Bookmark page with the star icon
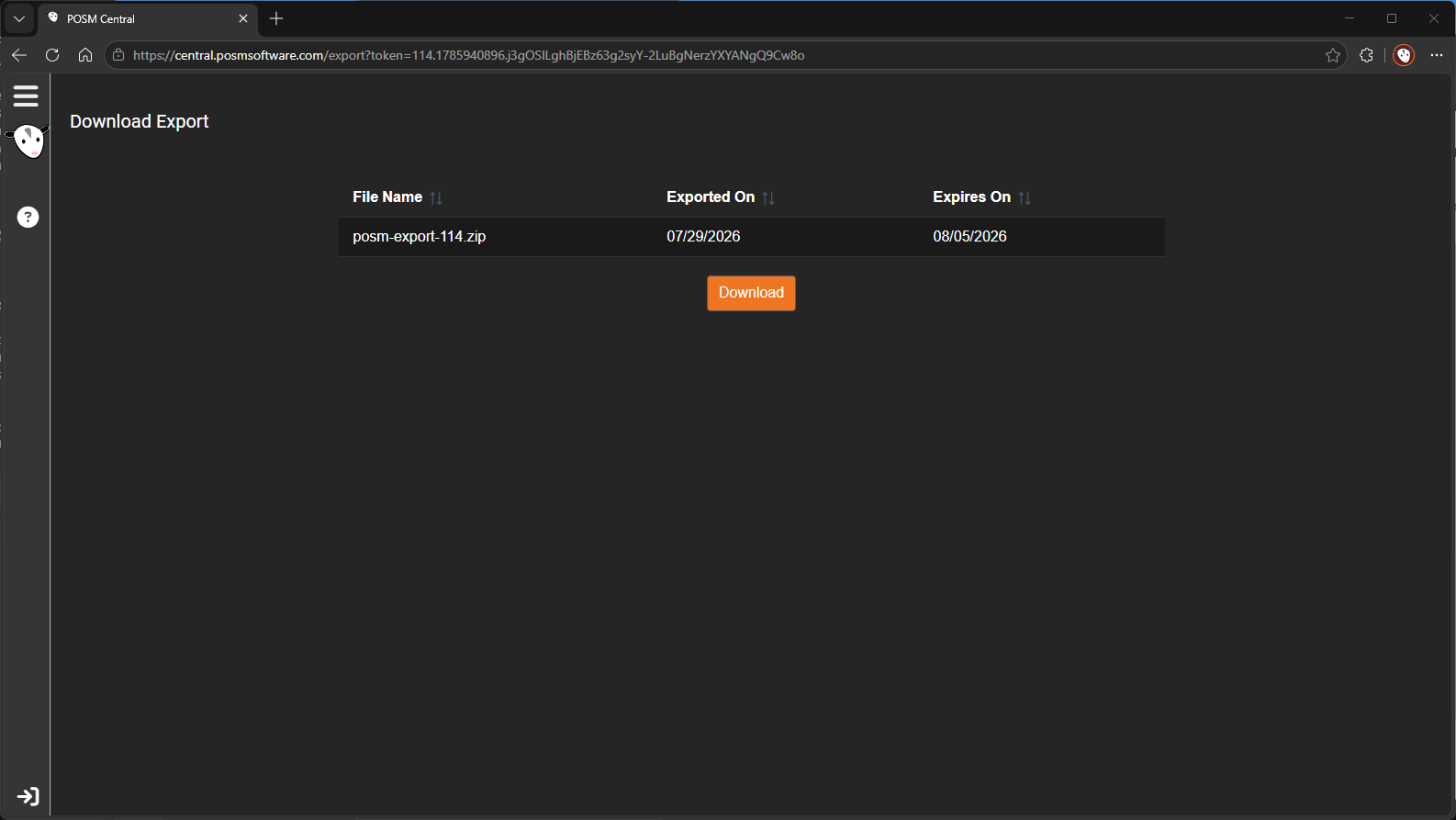1456x820 pixels. click(1333, 55)
